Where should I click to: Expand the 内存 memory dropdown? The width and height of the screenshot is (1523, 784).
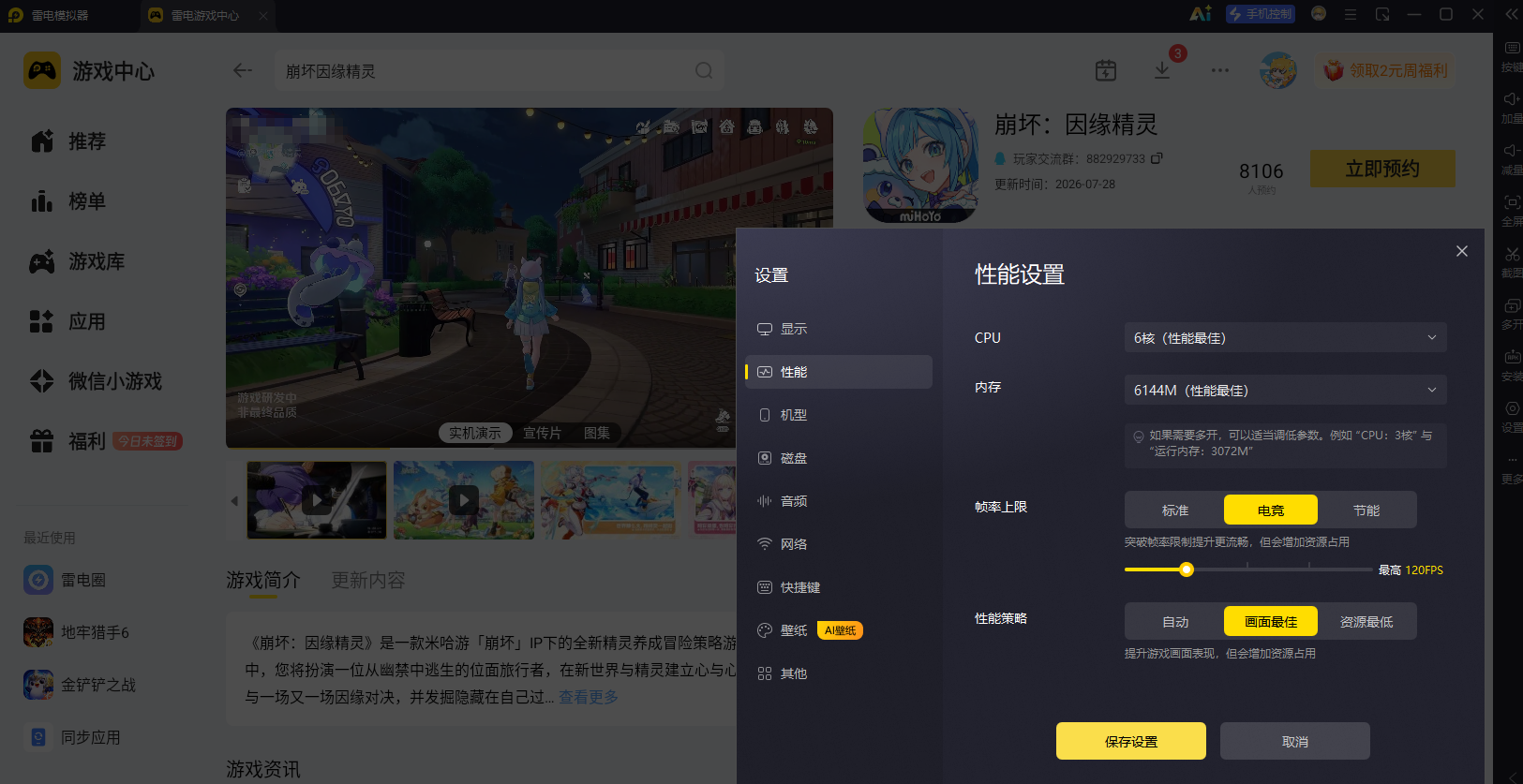coord(1285,390)
